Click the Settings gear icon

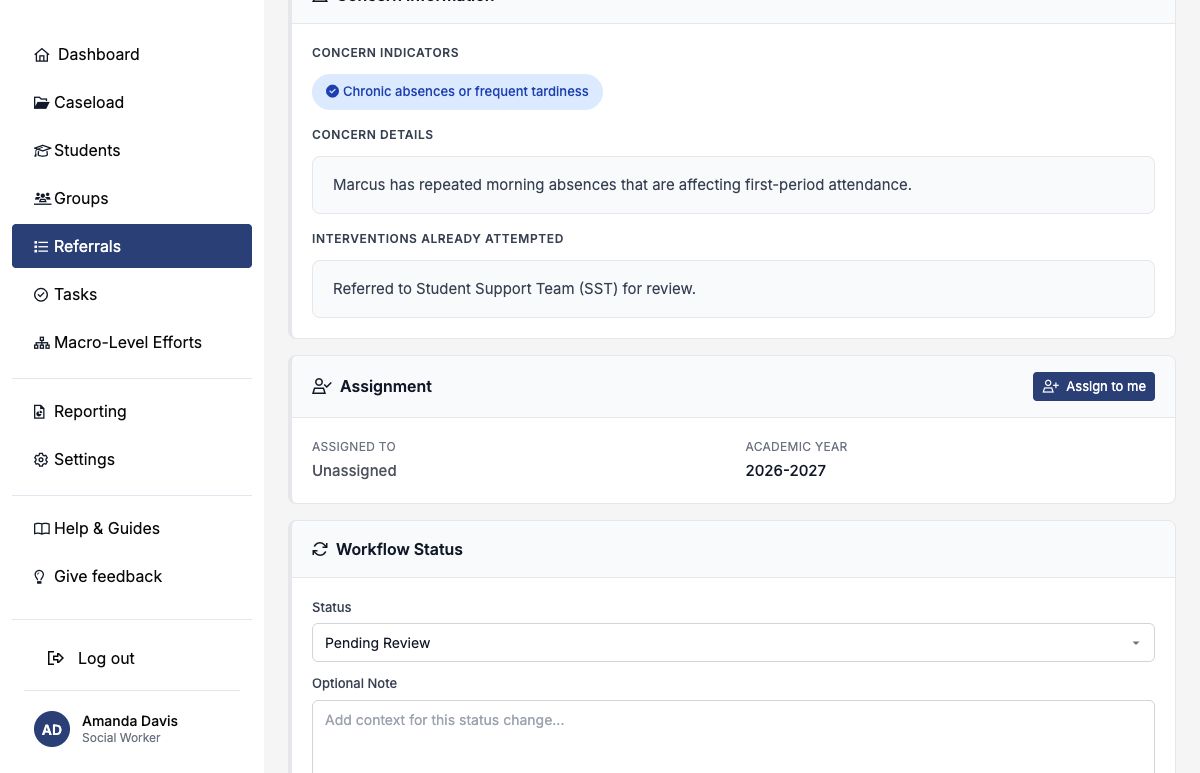[x=41, y=460]
